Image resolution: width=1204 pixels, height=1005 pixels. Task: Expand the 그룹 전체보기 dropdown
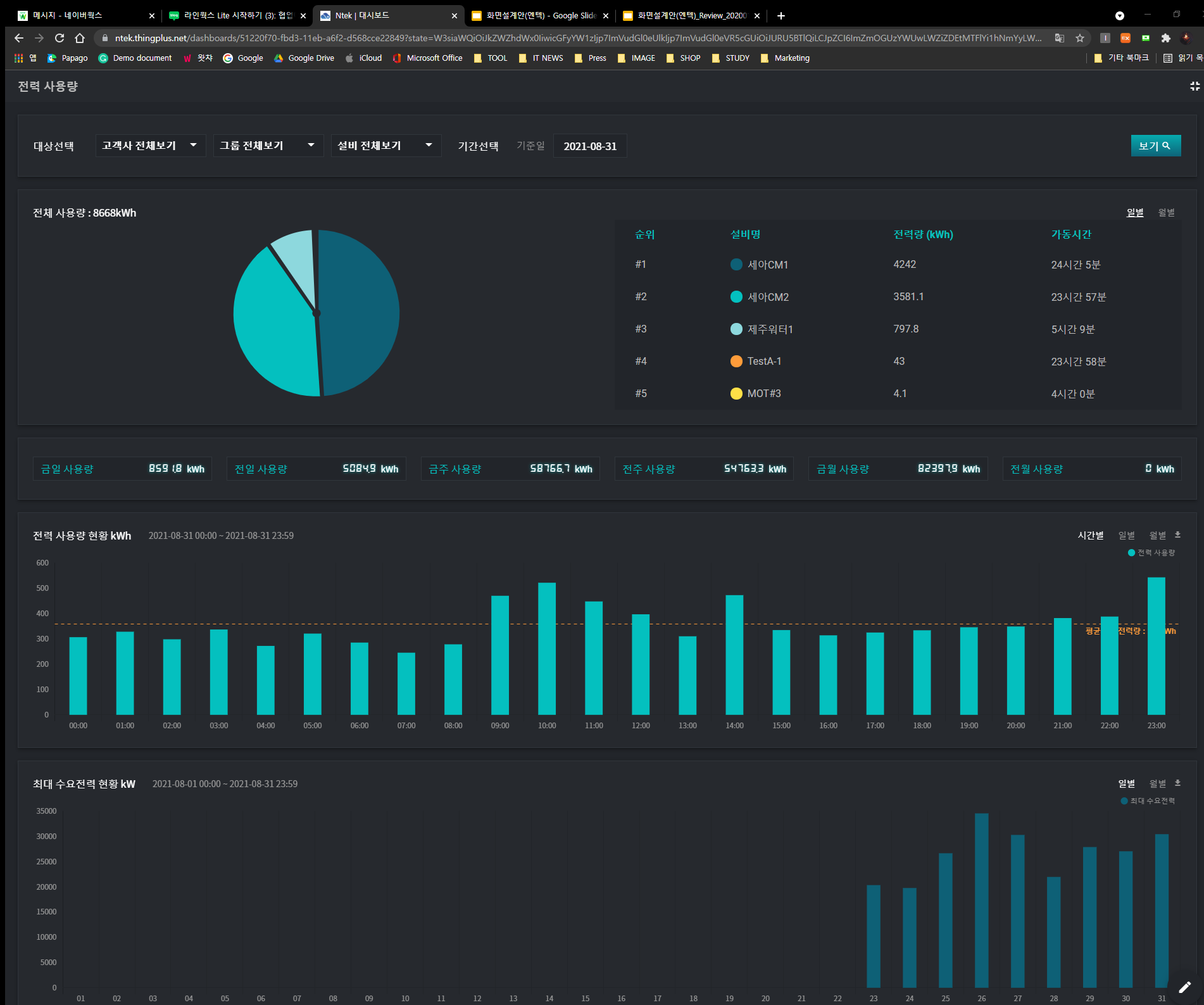pos(268,146)
